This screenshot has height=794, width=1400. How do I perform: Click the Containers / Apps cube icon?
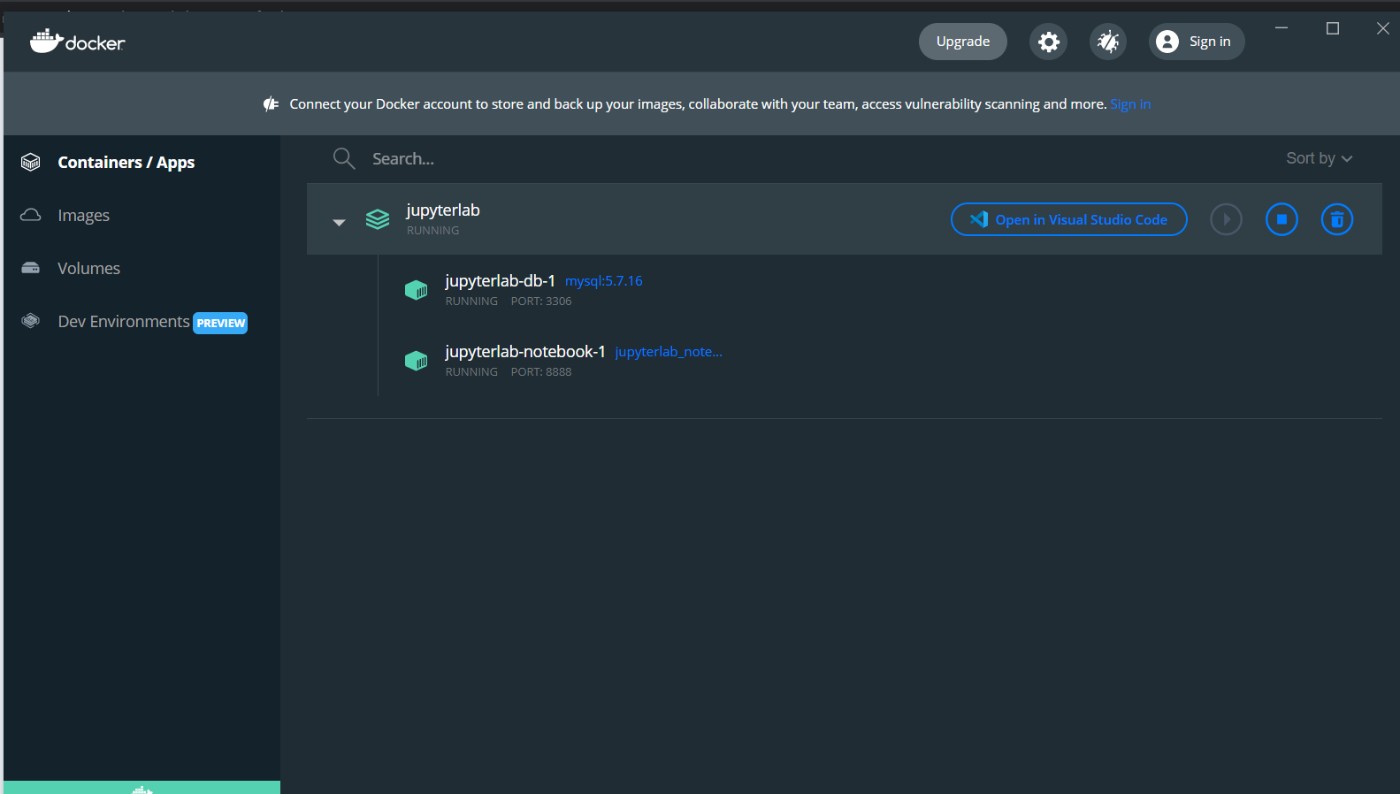pyautogui.click(x=31, y=162)
